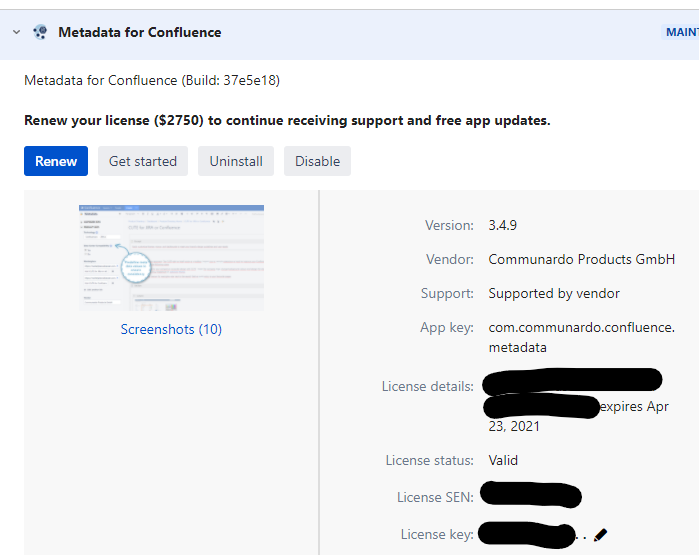Image resolution: width=699 pixels, height=555 pixels.
Task: Edit license key via pencil icon
Action: pyautogui.click(x=600, y=534)
